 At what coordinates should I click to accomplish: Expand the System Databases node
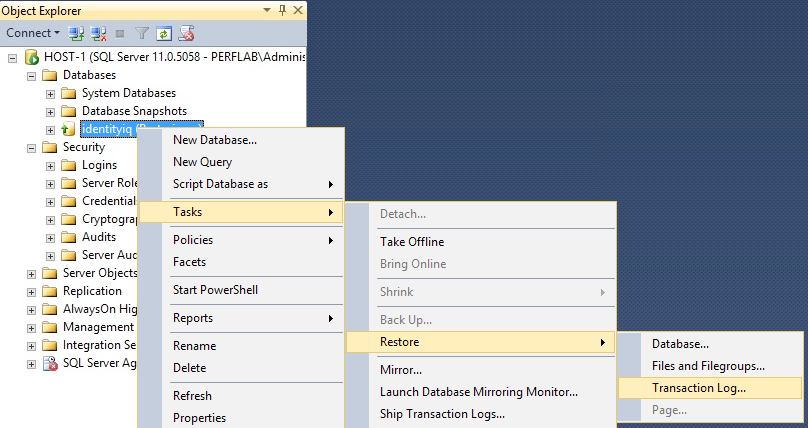(50, 94)
